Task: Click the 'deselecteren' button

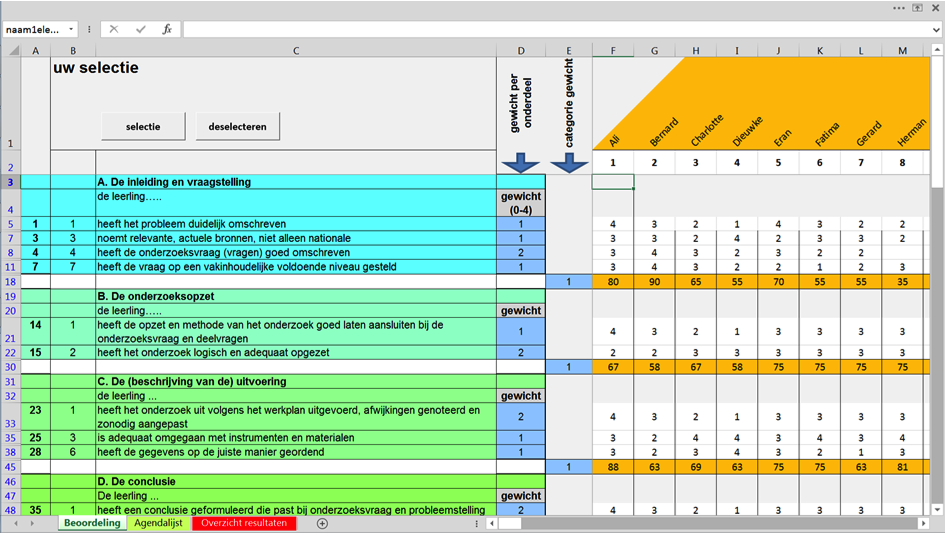Action: point(237,127)
